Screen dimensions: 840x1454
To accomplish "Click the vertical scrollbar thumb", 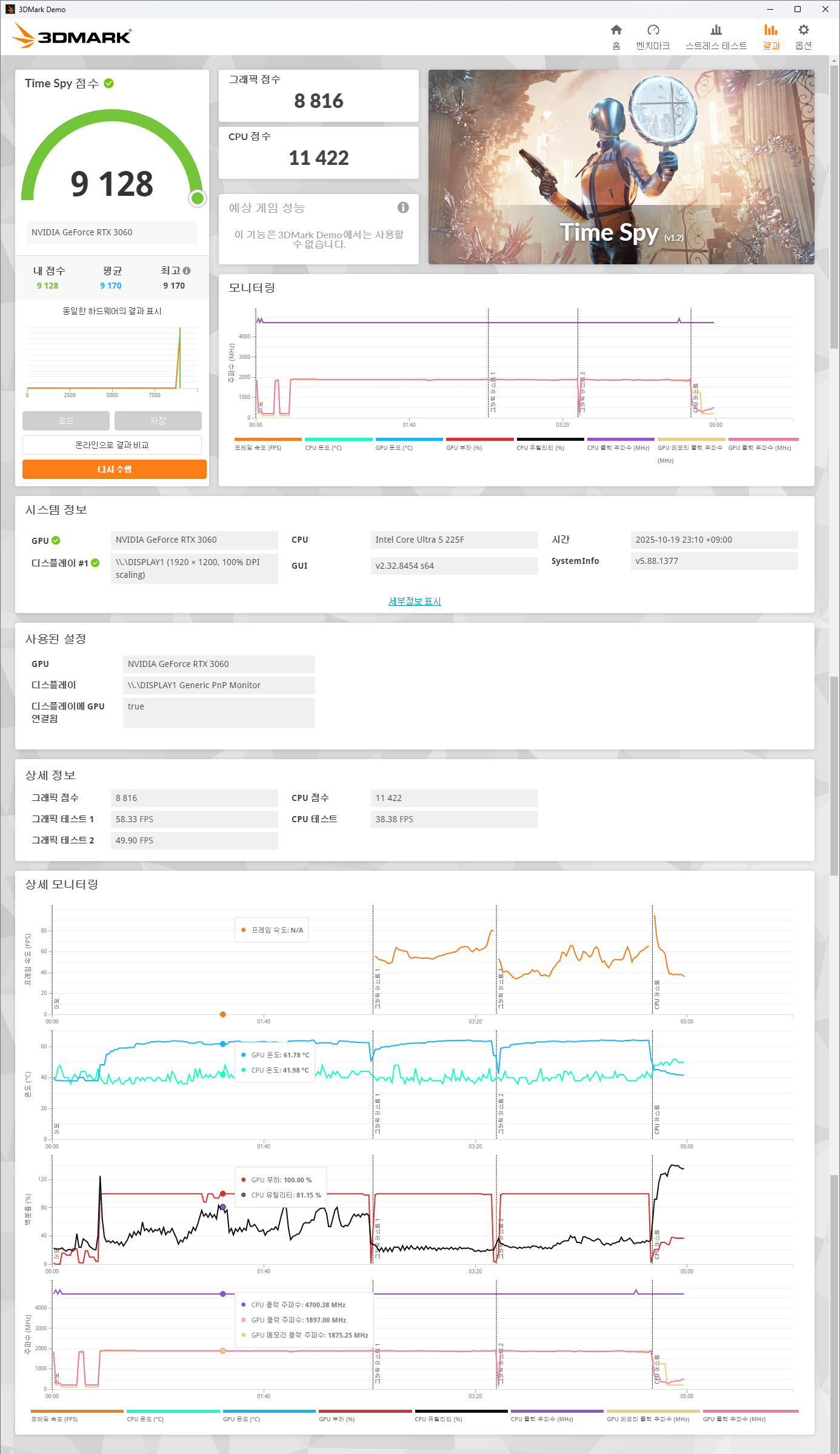I will 835,206.
